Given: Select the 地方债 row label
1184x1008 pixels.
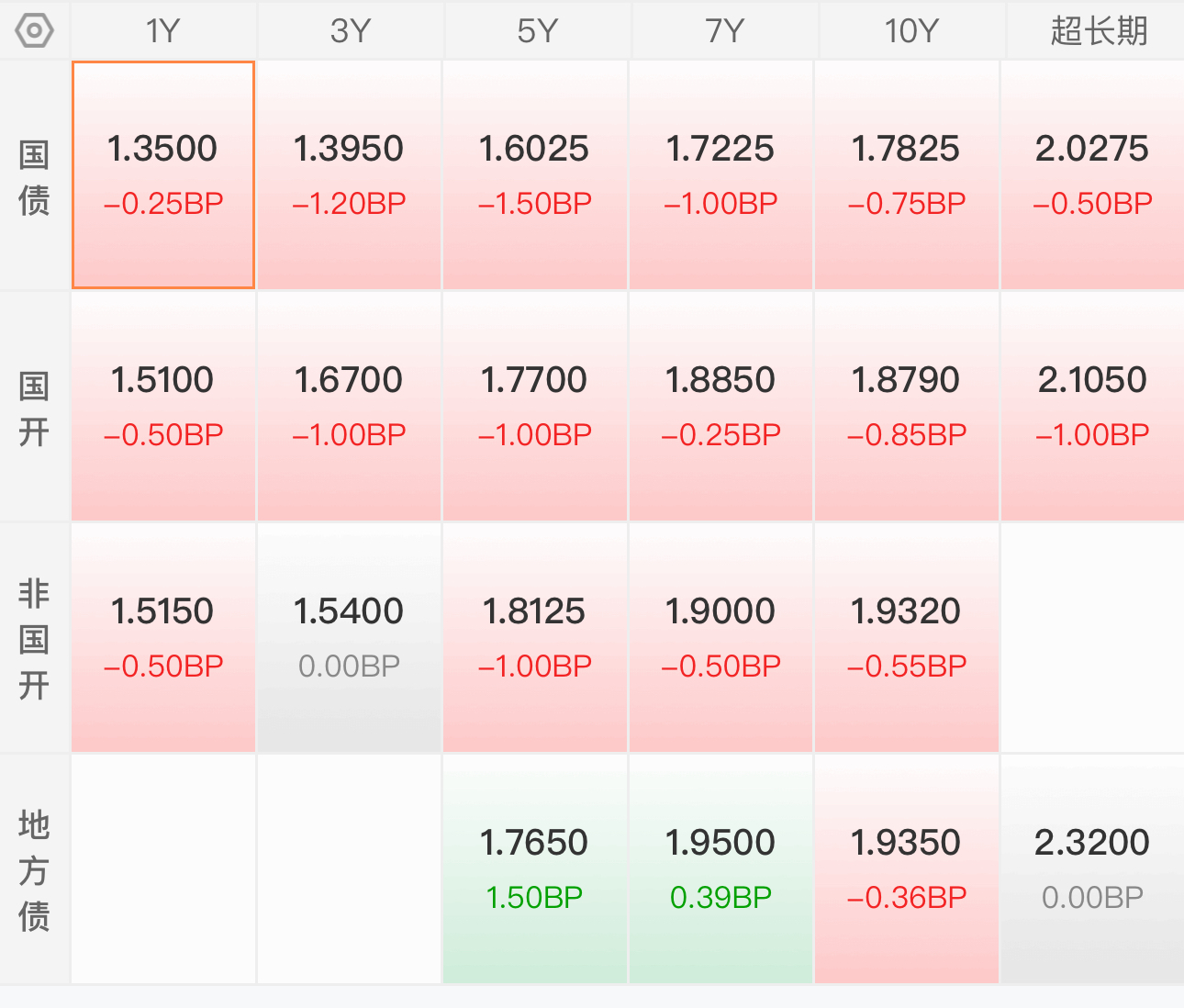Looking at the screenshot, I should tap(34, 869).
